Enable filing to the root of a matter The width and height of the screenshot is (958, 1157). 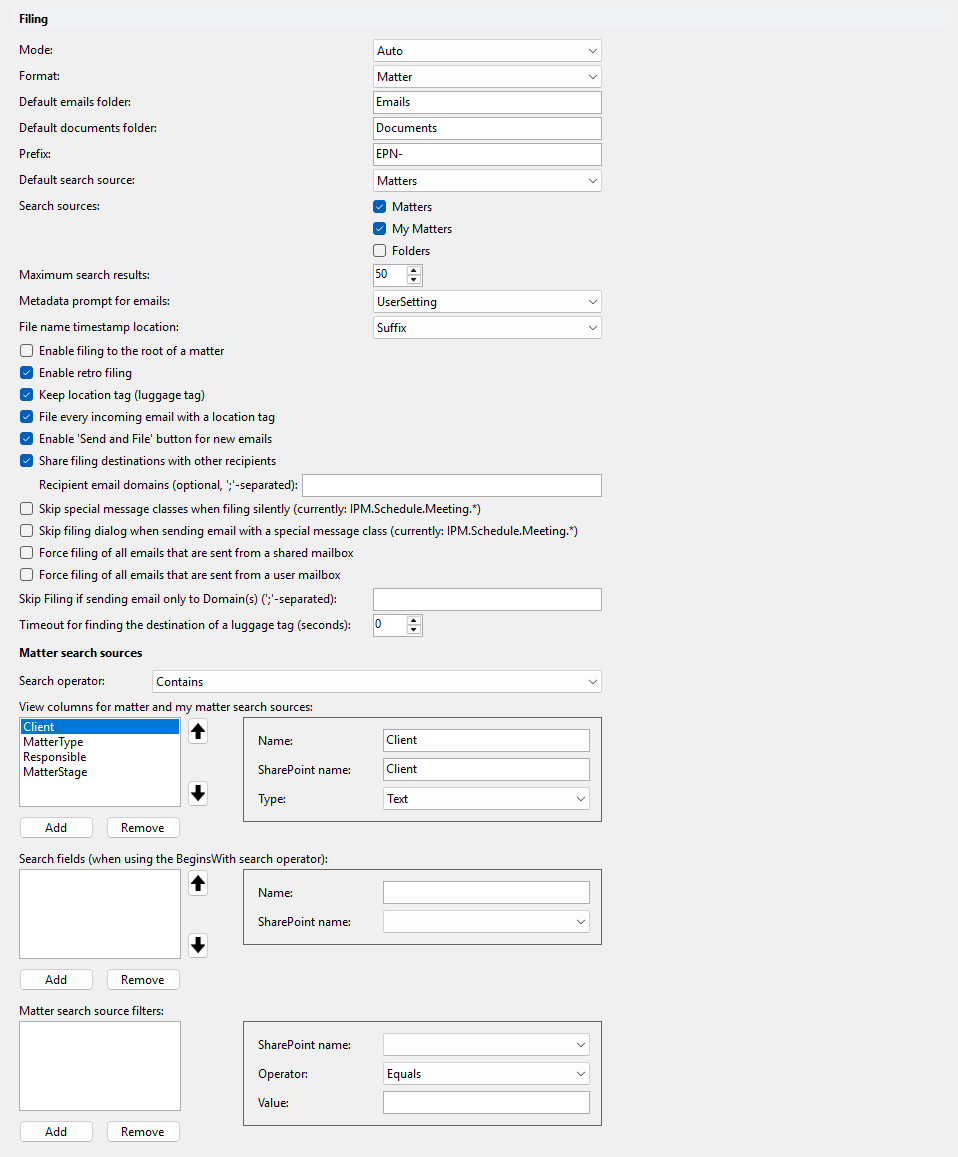27,350
